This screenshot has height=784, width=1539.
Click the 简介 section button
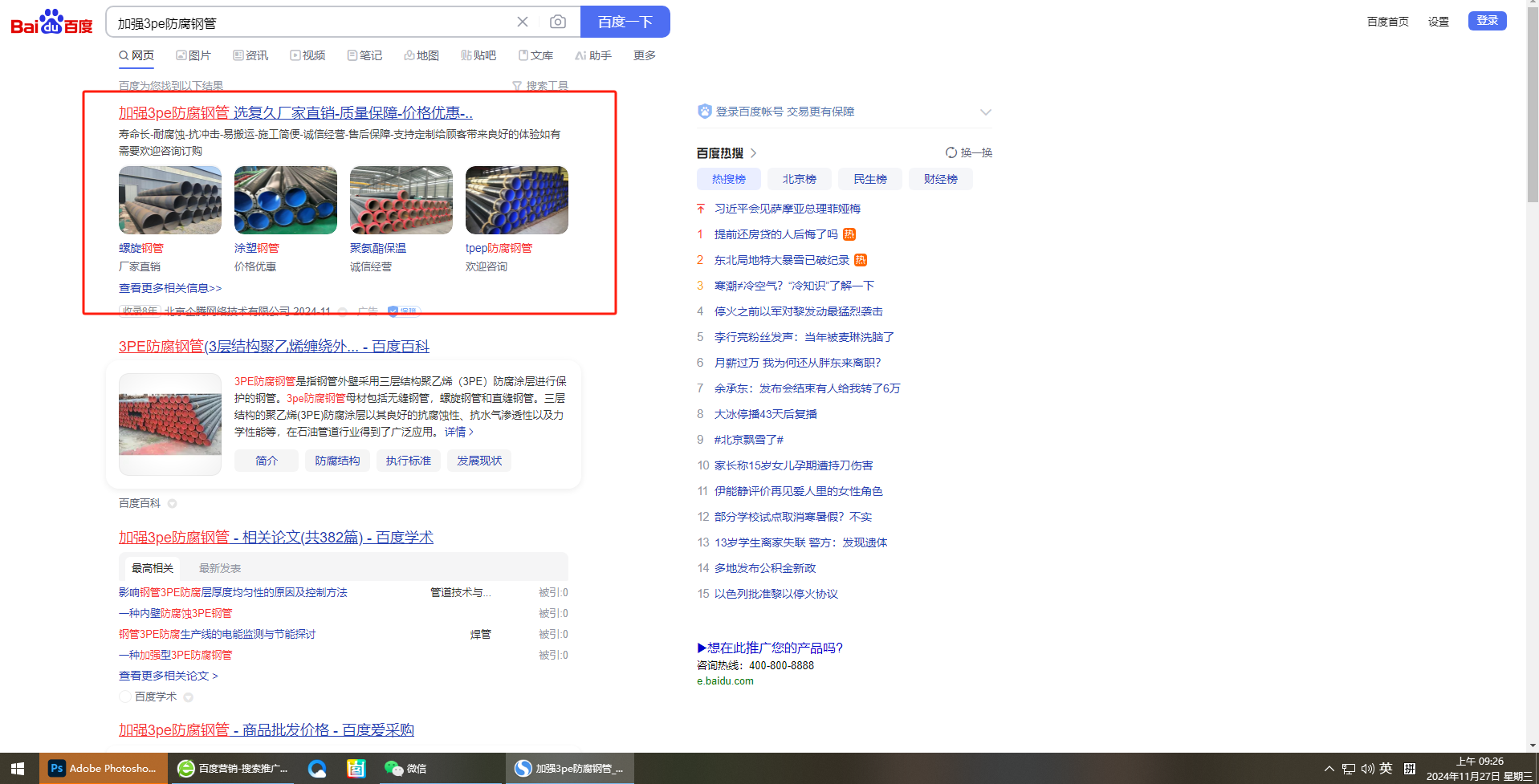click(267, 461)
